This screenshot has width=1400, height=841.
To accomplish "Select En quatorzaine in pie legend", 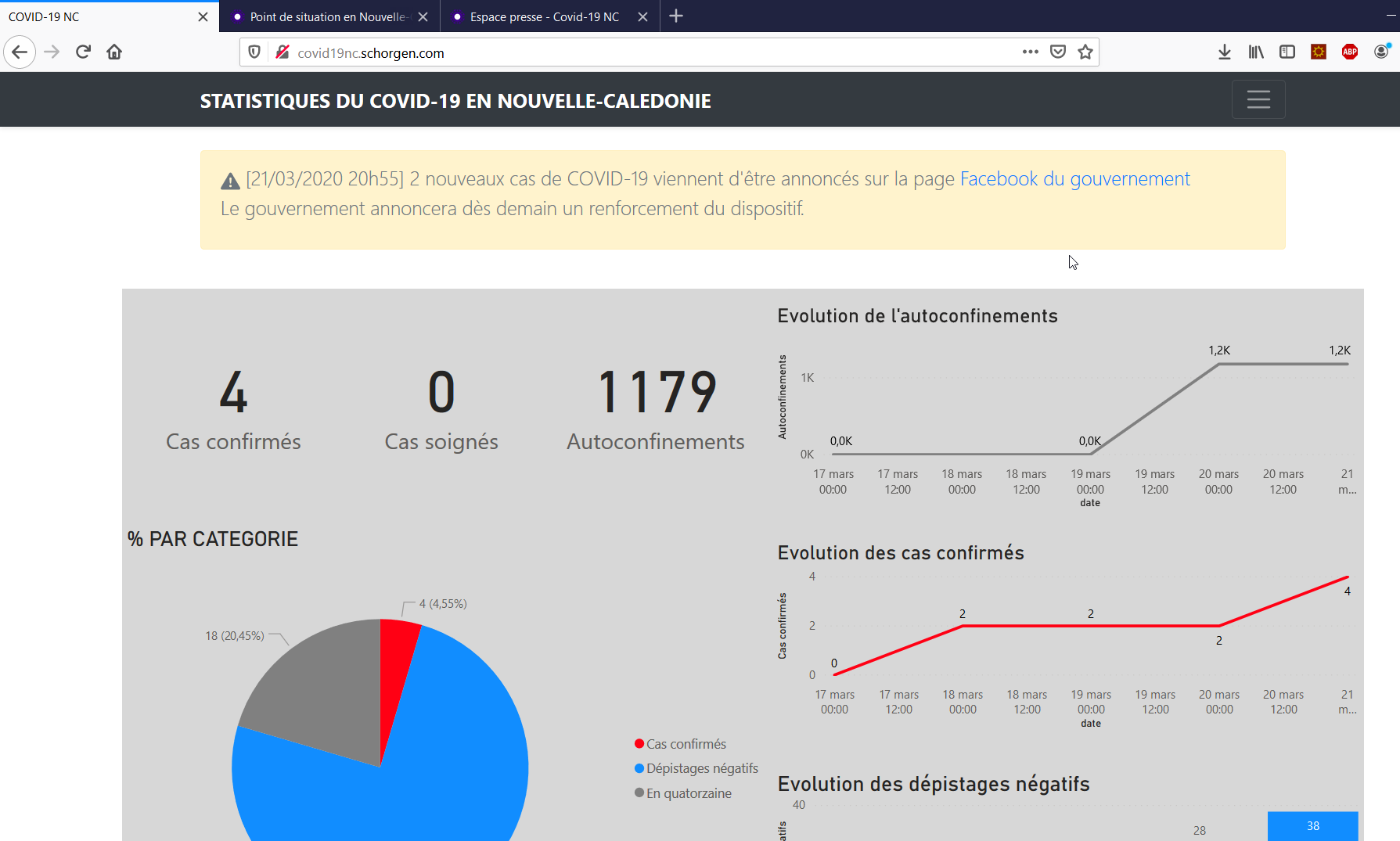I will pyautogui.click(x=682, y=793).
